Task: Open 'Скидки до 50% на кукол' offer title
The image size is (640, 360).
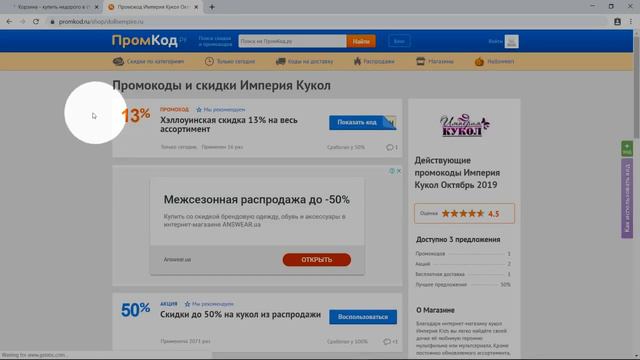Action: (x=240, y=315)
